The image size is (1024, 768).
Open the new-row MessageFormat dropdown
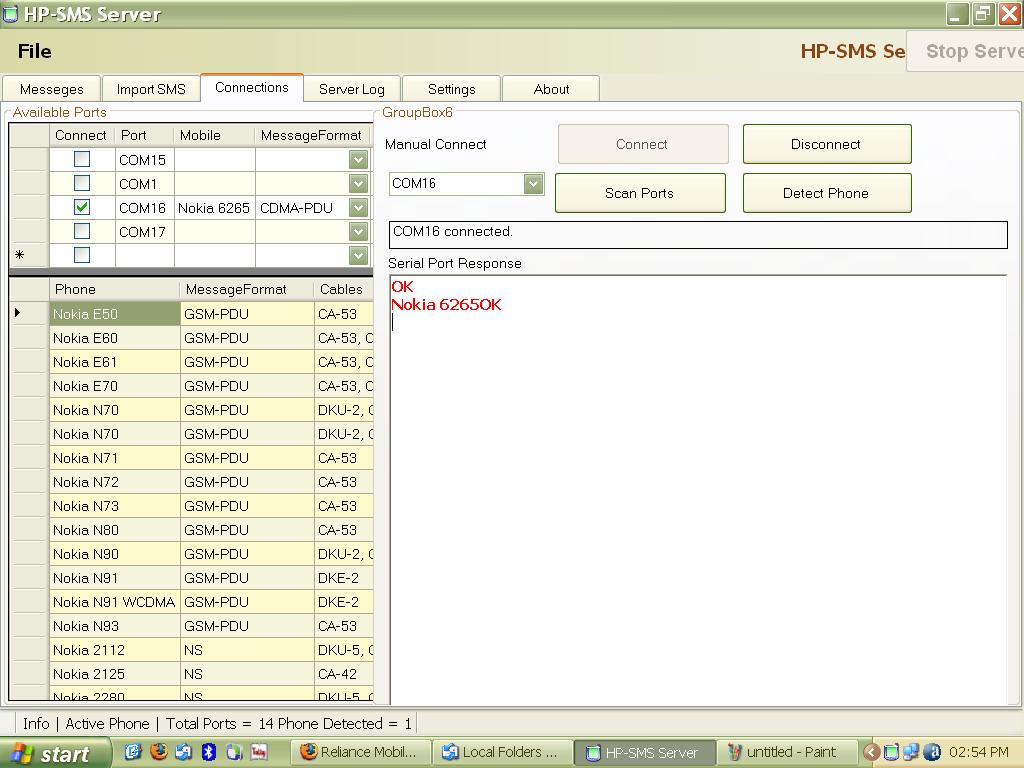click(x=358, y=255)
